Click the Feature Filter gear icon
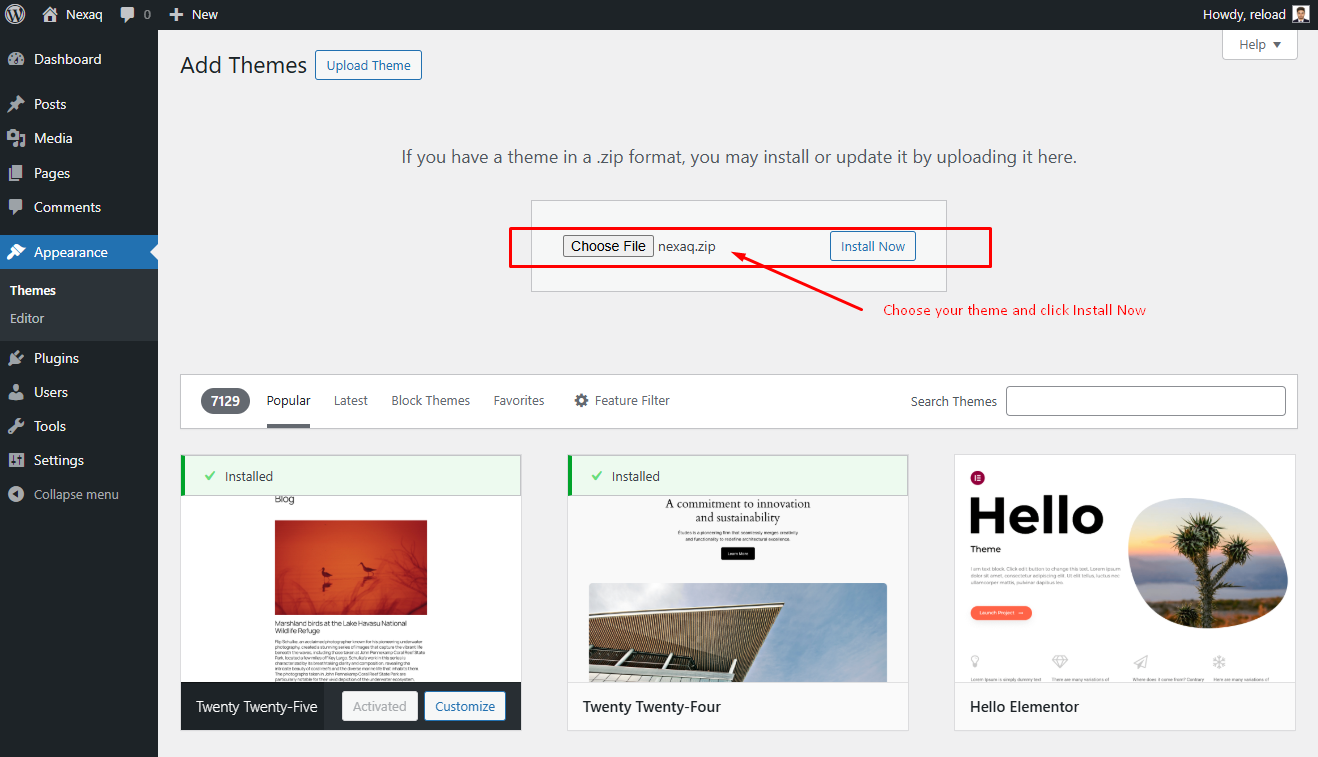Viewport: 1318px width, 757px height. click(581, 400)
